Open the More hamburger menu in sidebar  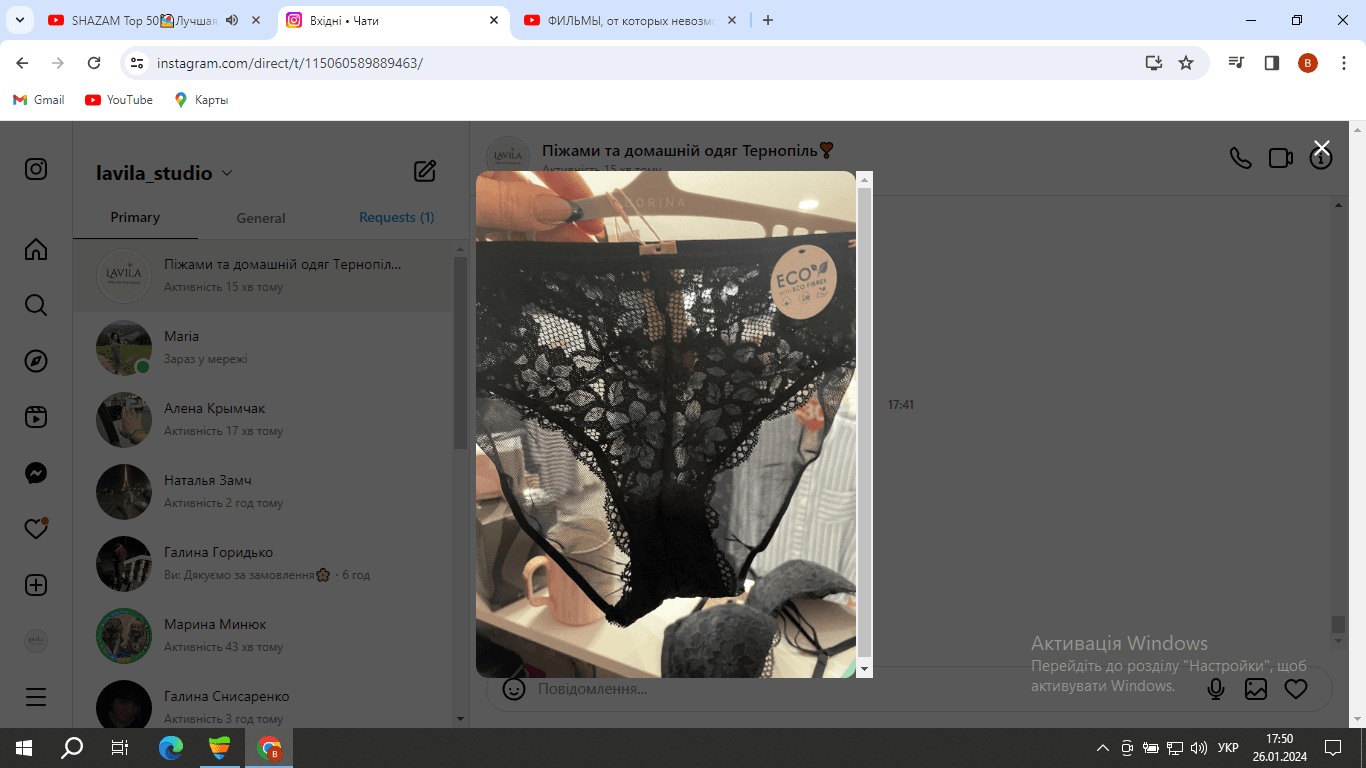[36, 697]
